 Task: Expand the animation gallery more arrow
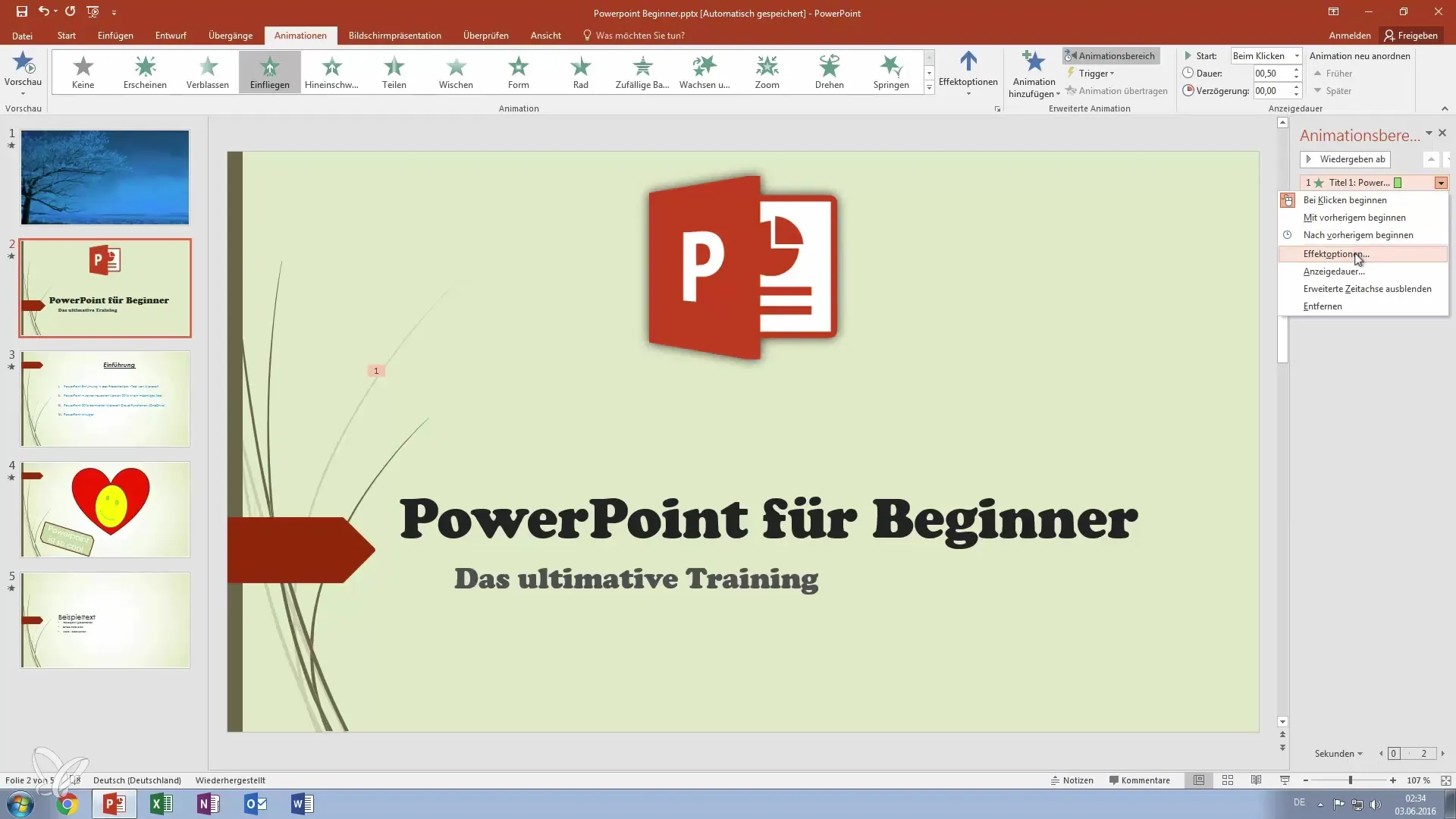point(929,87)
